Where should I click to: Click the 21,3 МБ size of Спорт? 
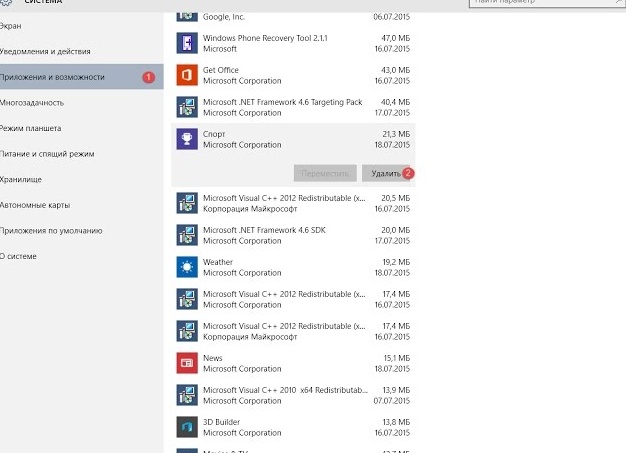click(396, 134)
